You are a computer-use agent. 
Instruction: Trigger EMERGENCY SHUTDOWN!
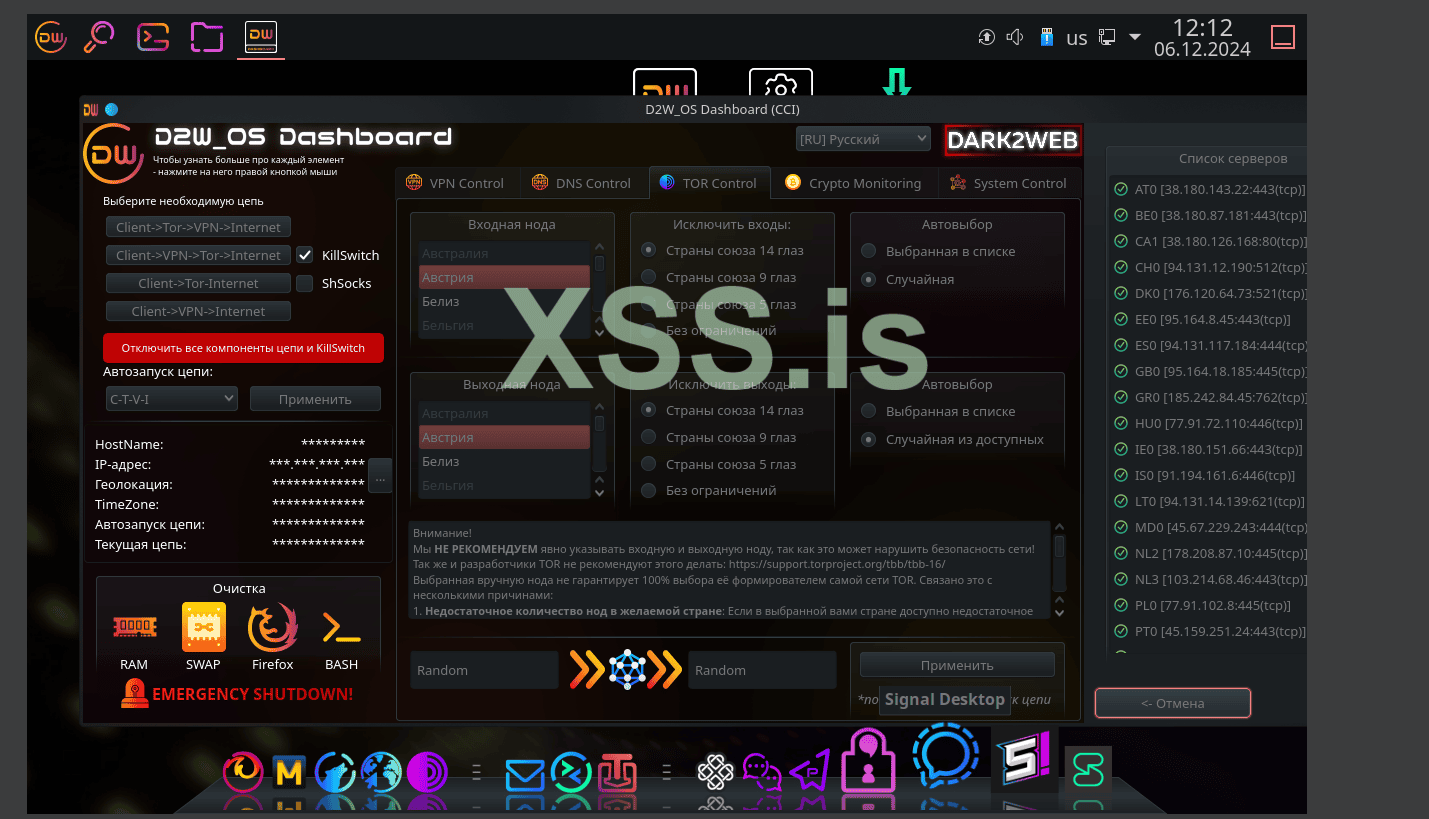click(236, 694)
